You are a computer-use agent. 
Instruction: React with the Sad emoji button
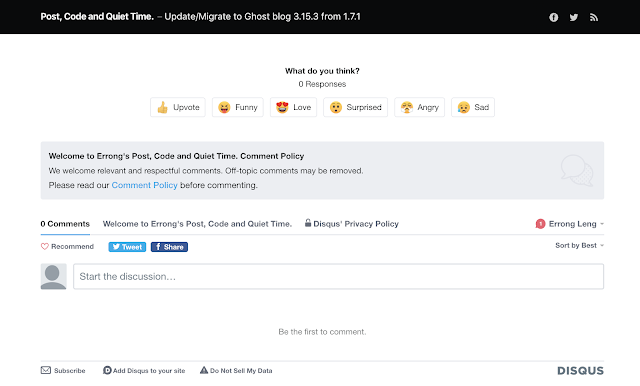(x=473, y=107)
